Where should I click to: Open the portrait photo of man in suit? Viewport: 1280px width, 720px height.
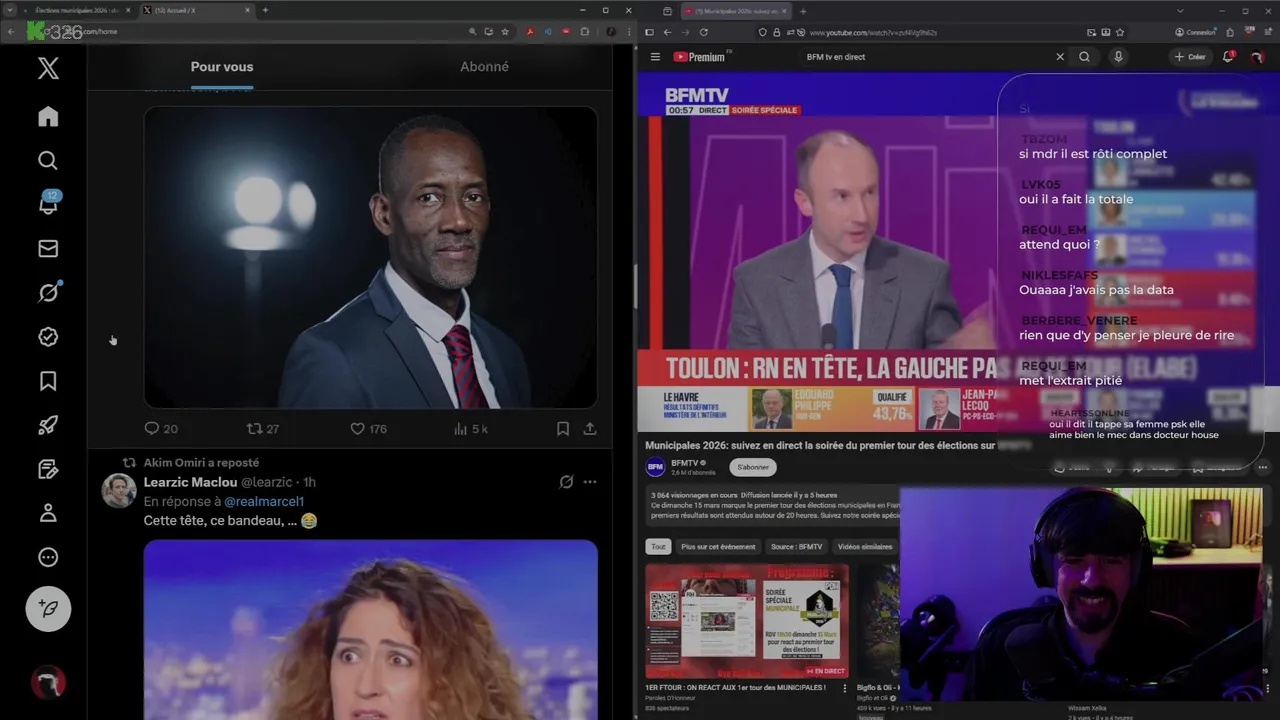(370, 257)
